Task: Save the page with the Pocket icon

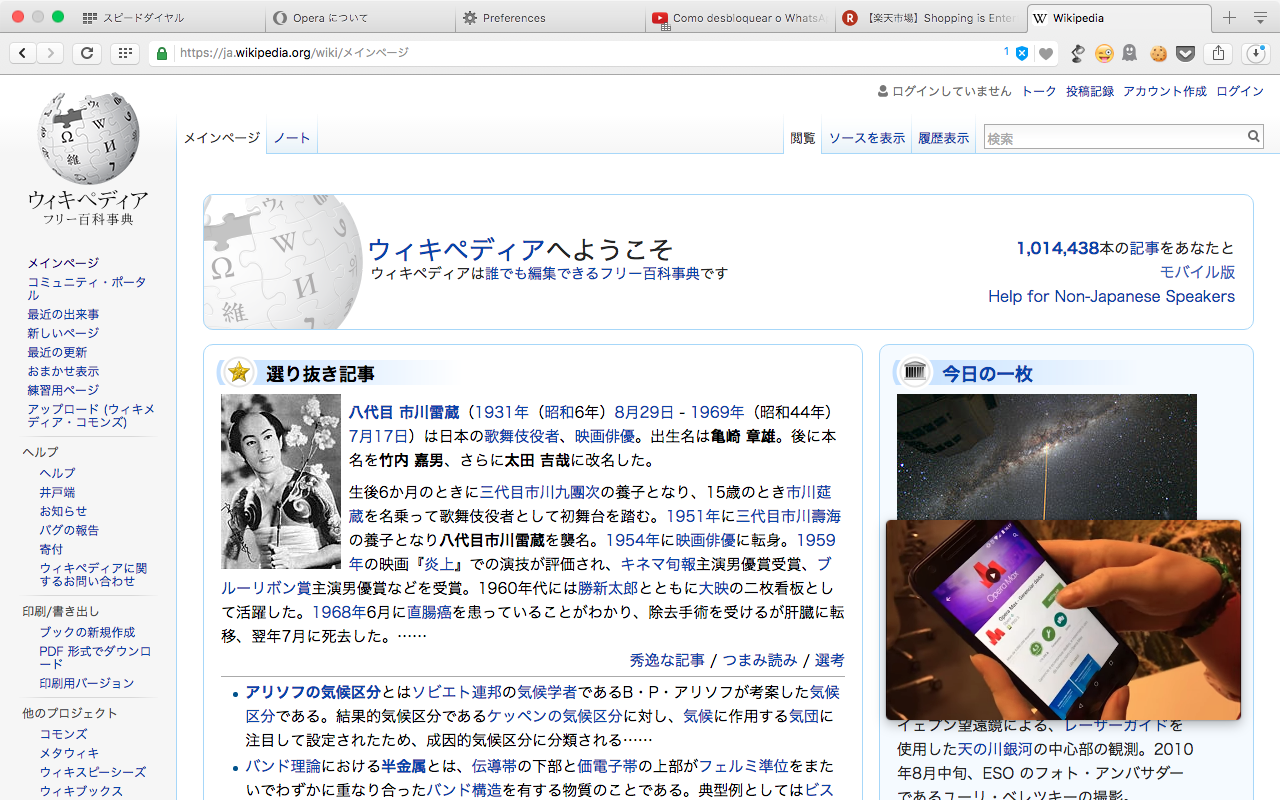Action: pyautogui.click(x=1185, y=53)
